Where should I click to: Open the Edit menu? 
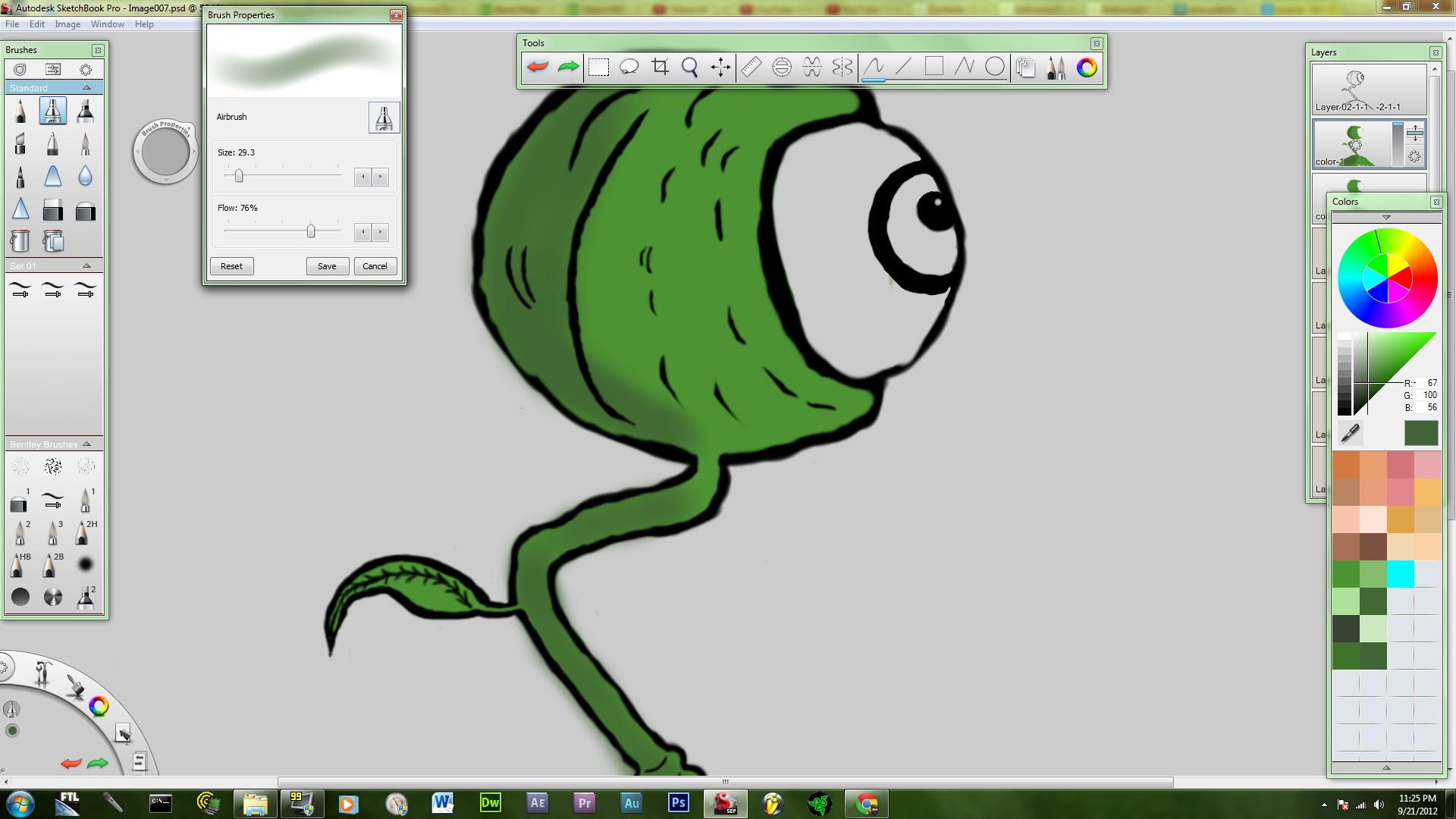pyautogui.click(x=37, y=24)
